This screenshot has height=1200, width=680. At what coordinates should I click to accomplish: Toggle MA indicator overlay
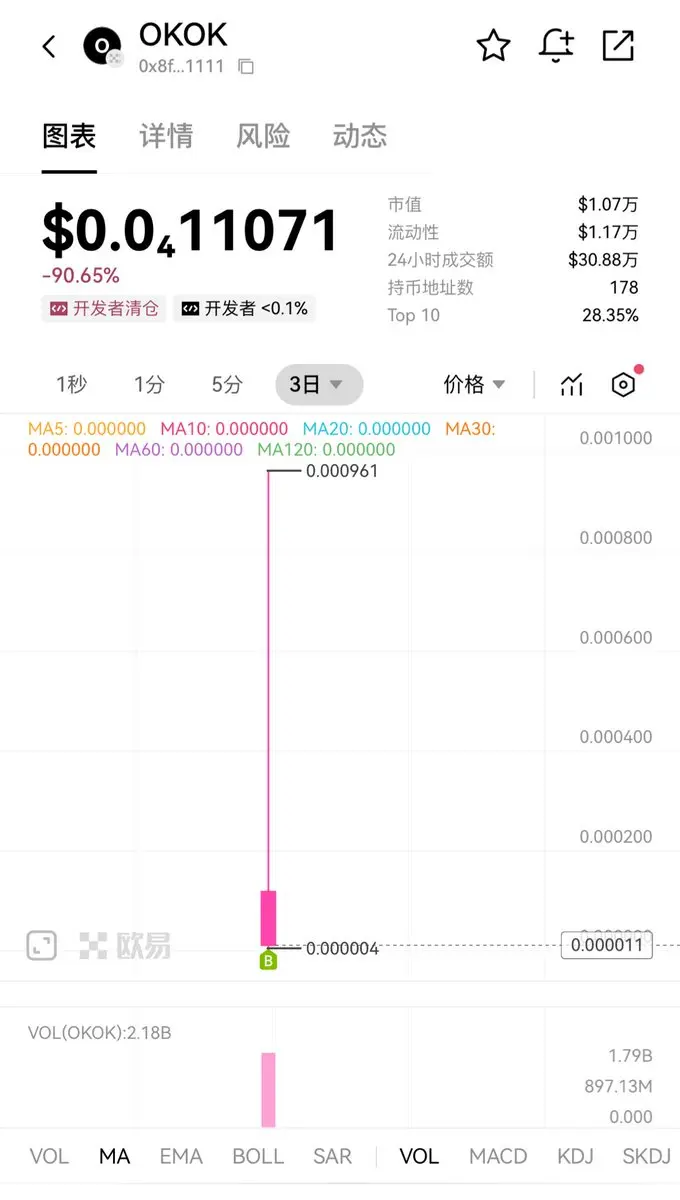(x=115, y=1156)
